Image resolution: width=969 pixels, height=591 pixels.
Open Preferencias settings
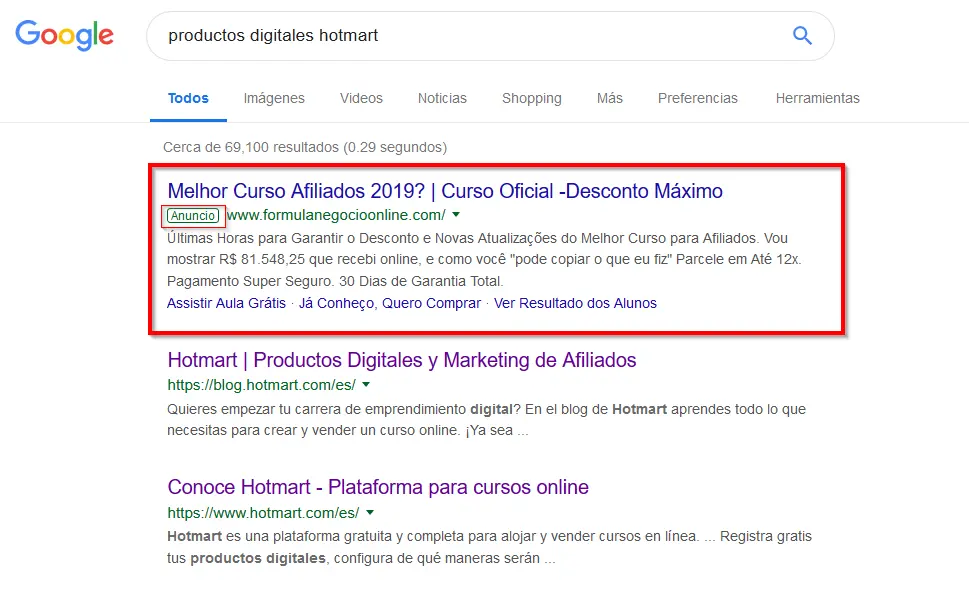[x=698, y=98]
